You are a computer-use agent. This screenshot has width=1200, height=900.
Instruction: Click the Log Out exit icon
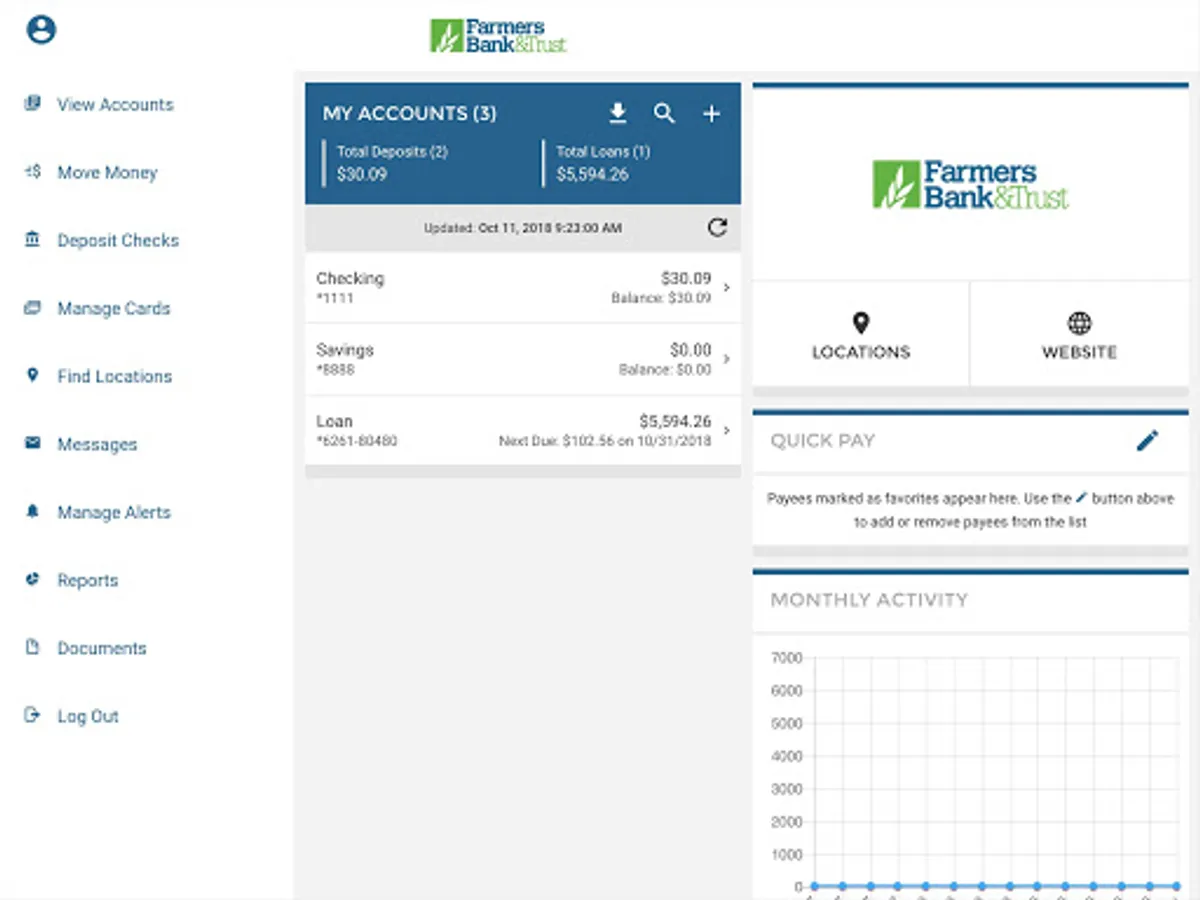click(33, 715)
